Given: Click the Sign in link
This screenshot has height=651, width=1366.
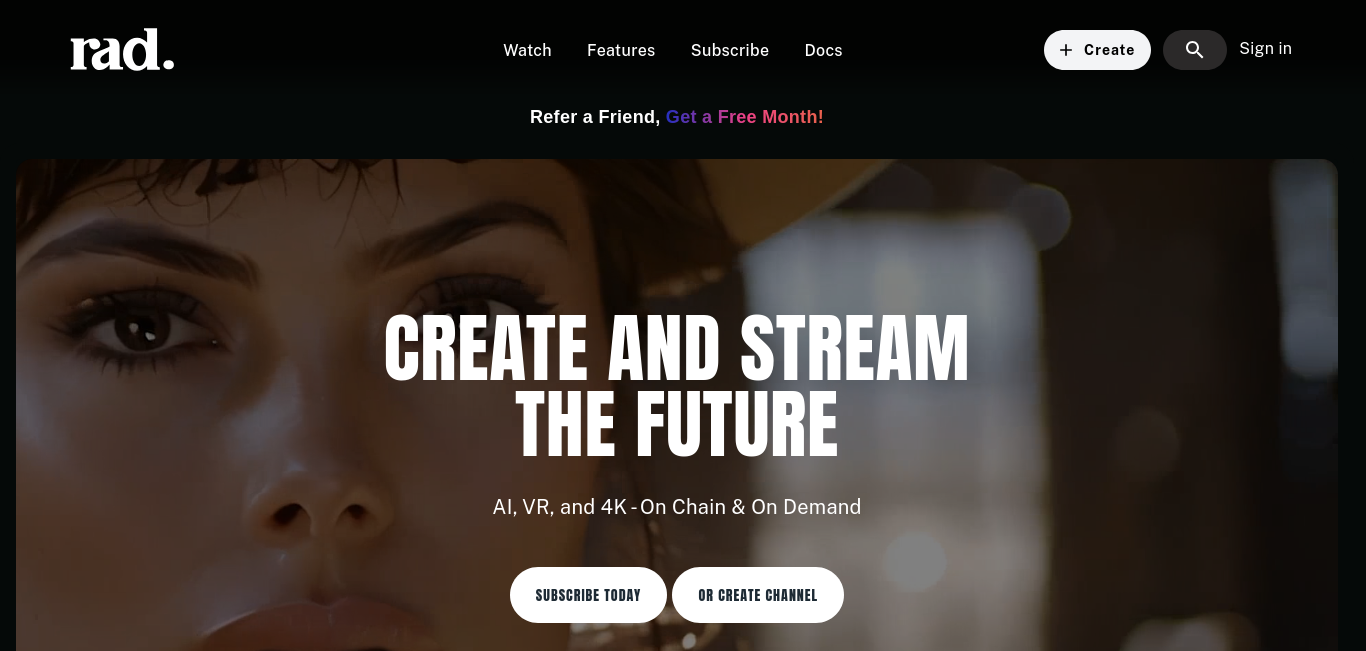Looking at the screenshot, I should click(x=1265, y=48).
